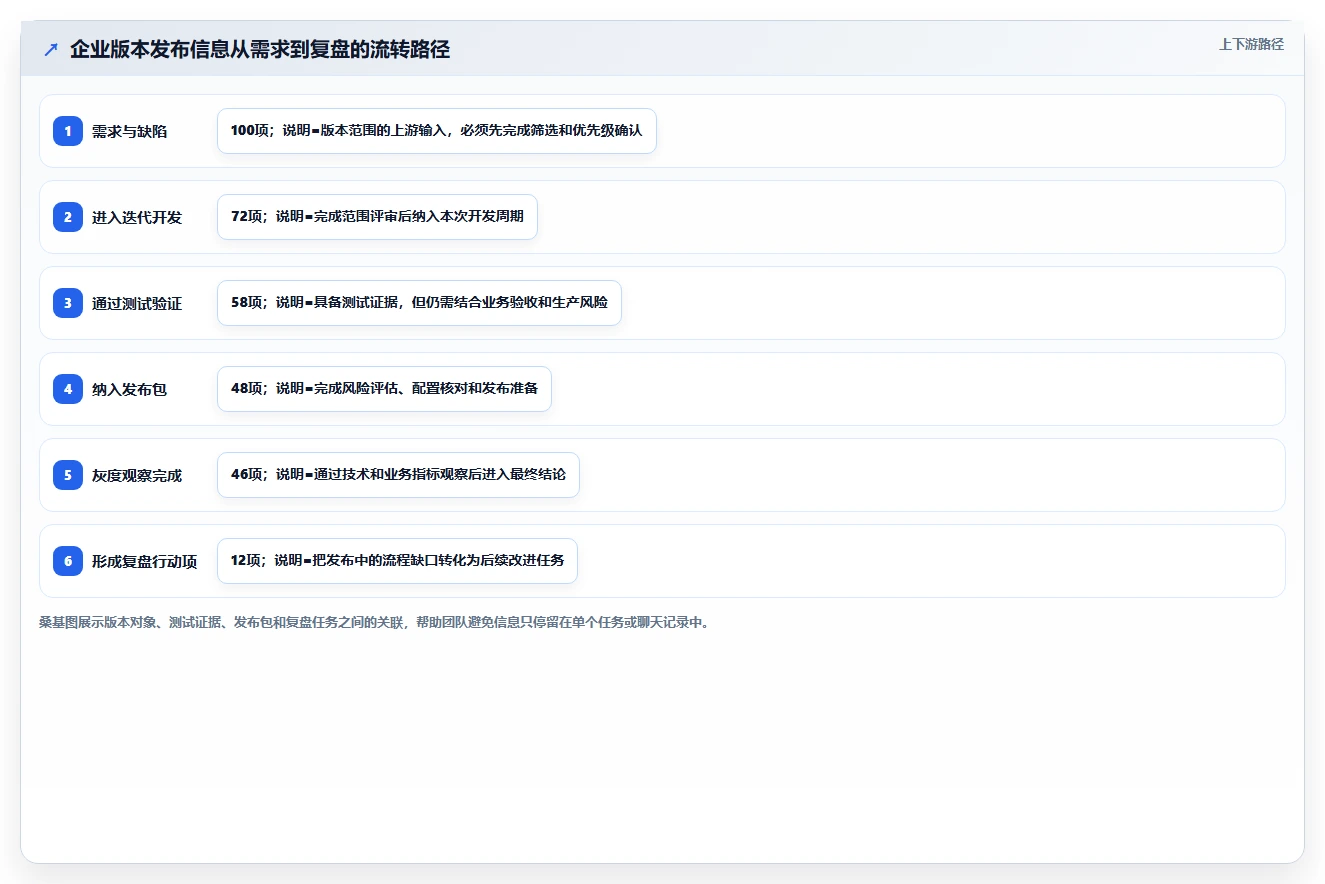Click the 形成复盘行动项 stage label
The width and height of the screenshot is (1325, 884).
[144, 562]
